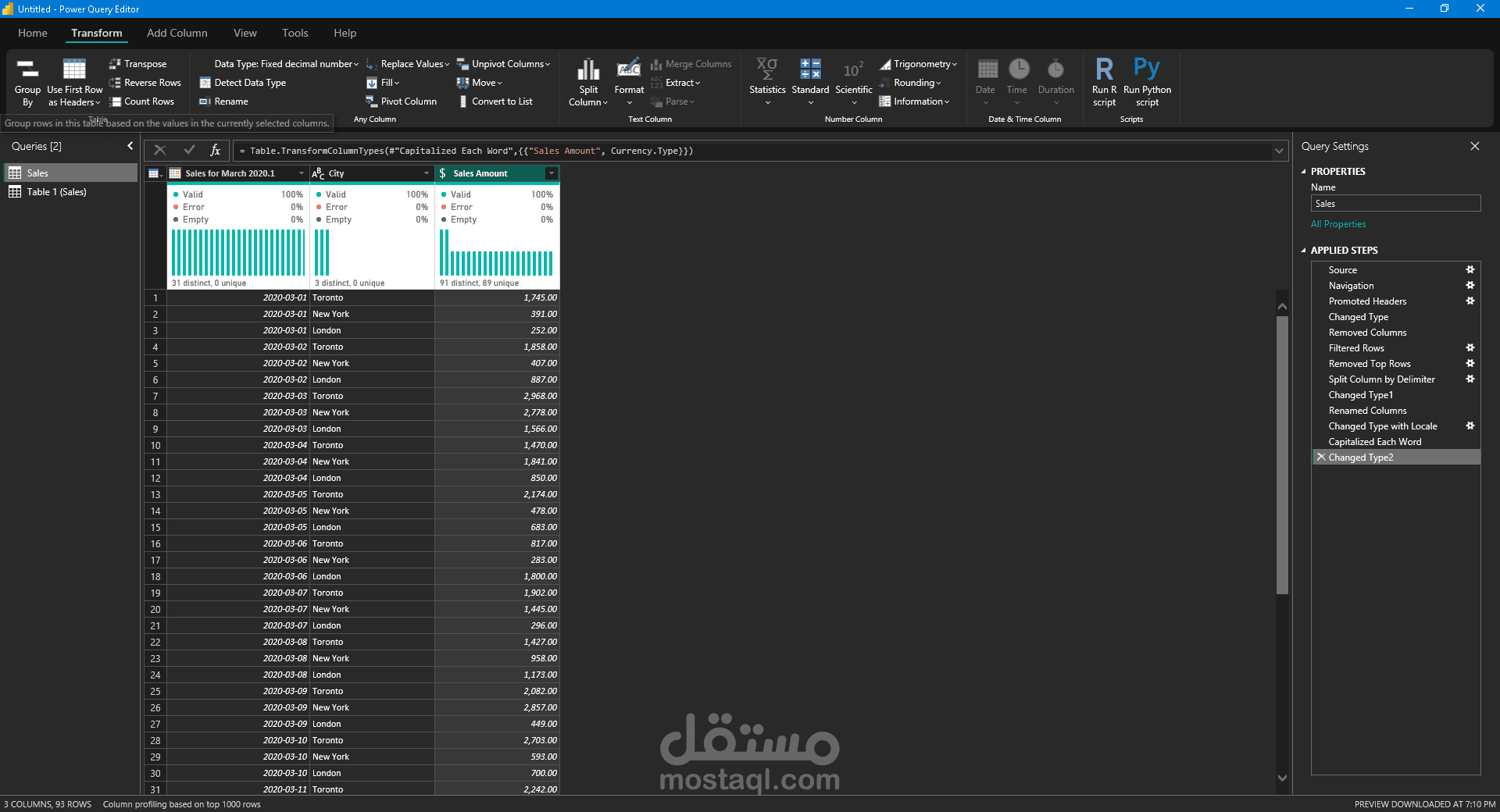
Task: Open Filtered Rows step settings gear
Action: [x=1470, y=347]
